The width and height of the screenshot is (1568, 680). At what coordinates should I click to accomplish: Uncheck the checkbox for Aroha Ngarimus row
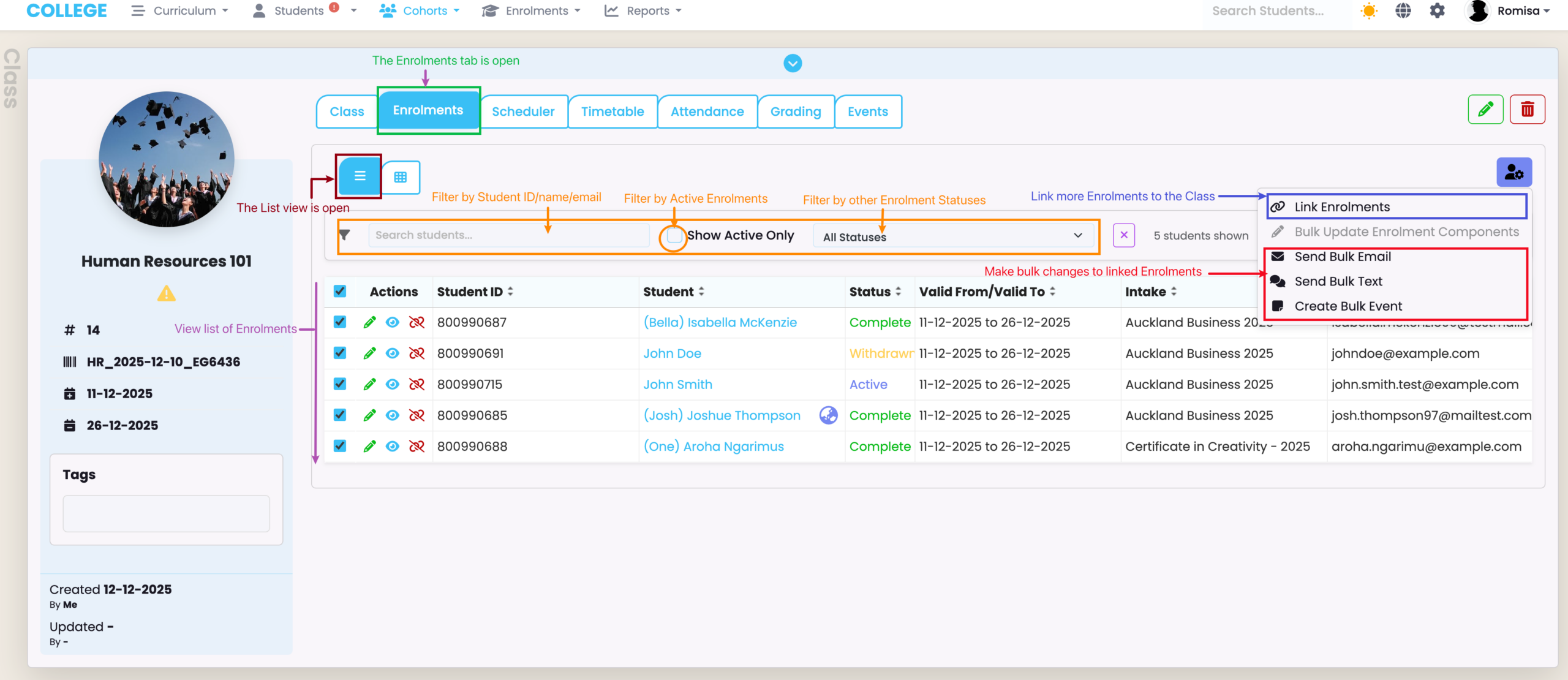coord(340,446)
